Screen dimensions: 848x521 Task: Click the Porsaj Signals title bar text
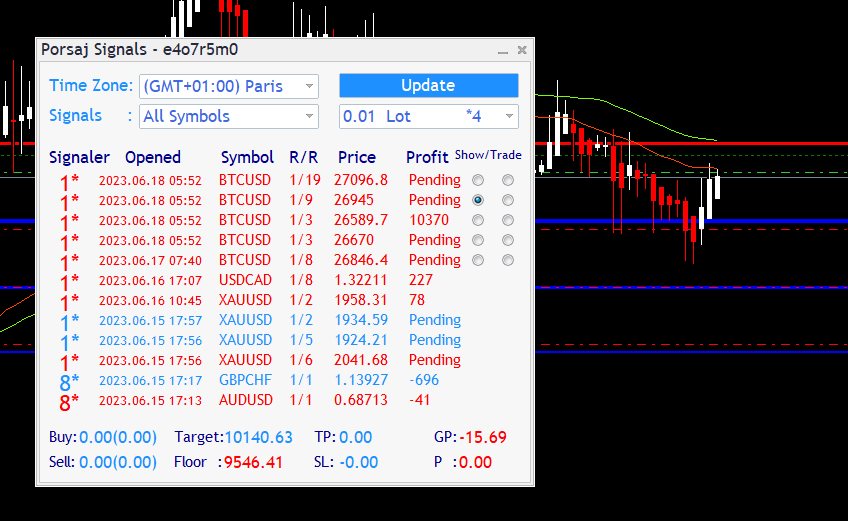(140, 50)
